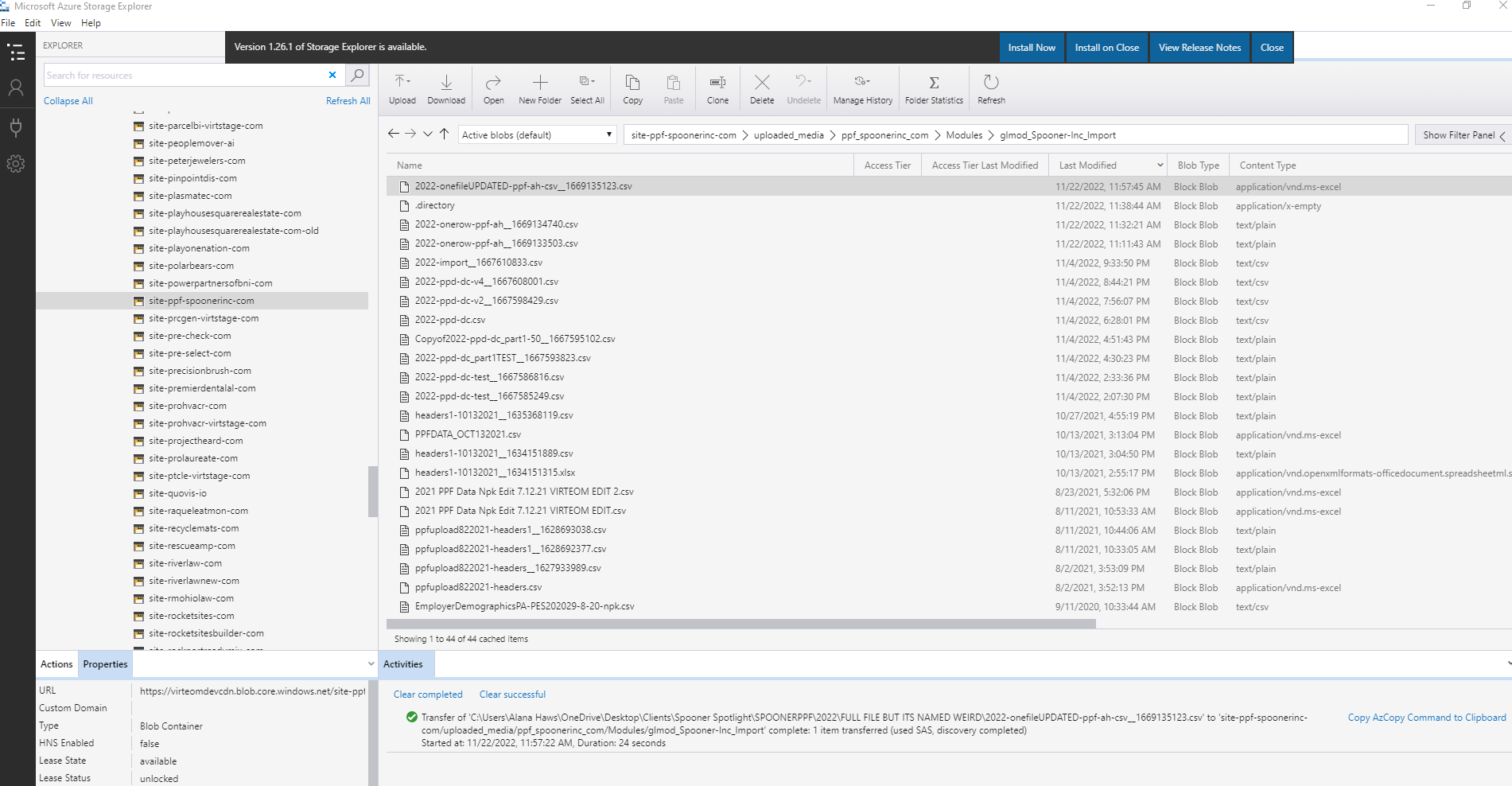Click the Install Now button
The width and height of the screenshot is (1512, 786).
click(x=1031, y=48)
